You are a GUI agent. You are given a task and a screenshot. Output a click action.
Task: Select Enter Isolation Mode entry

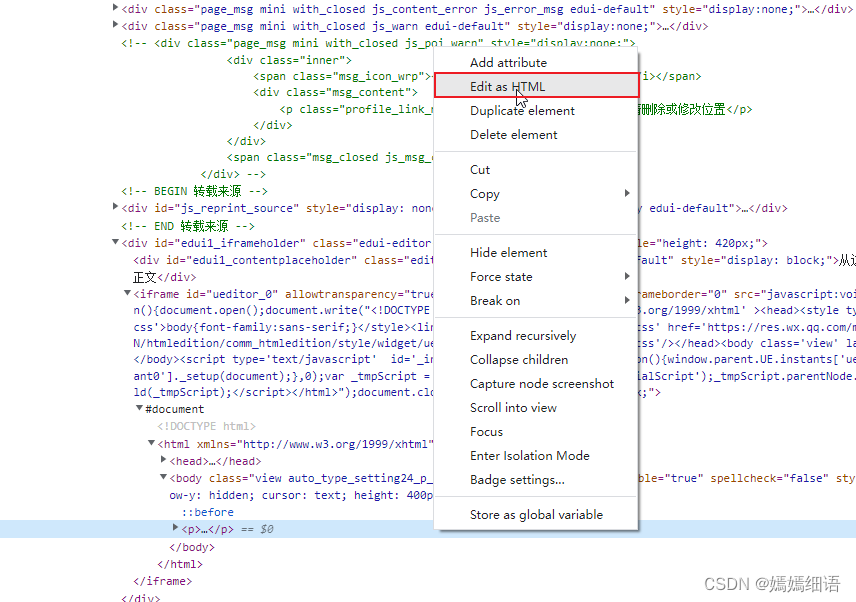click(536, 456)
